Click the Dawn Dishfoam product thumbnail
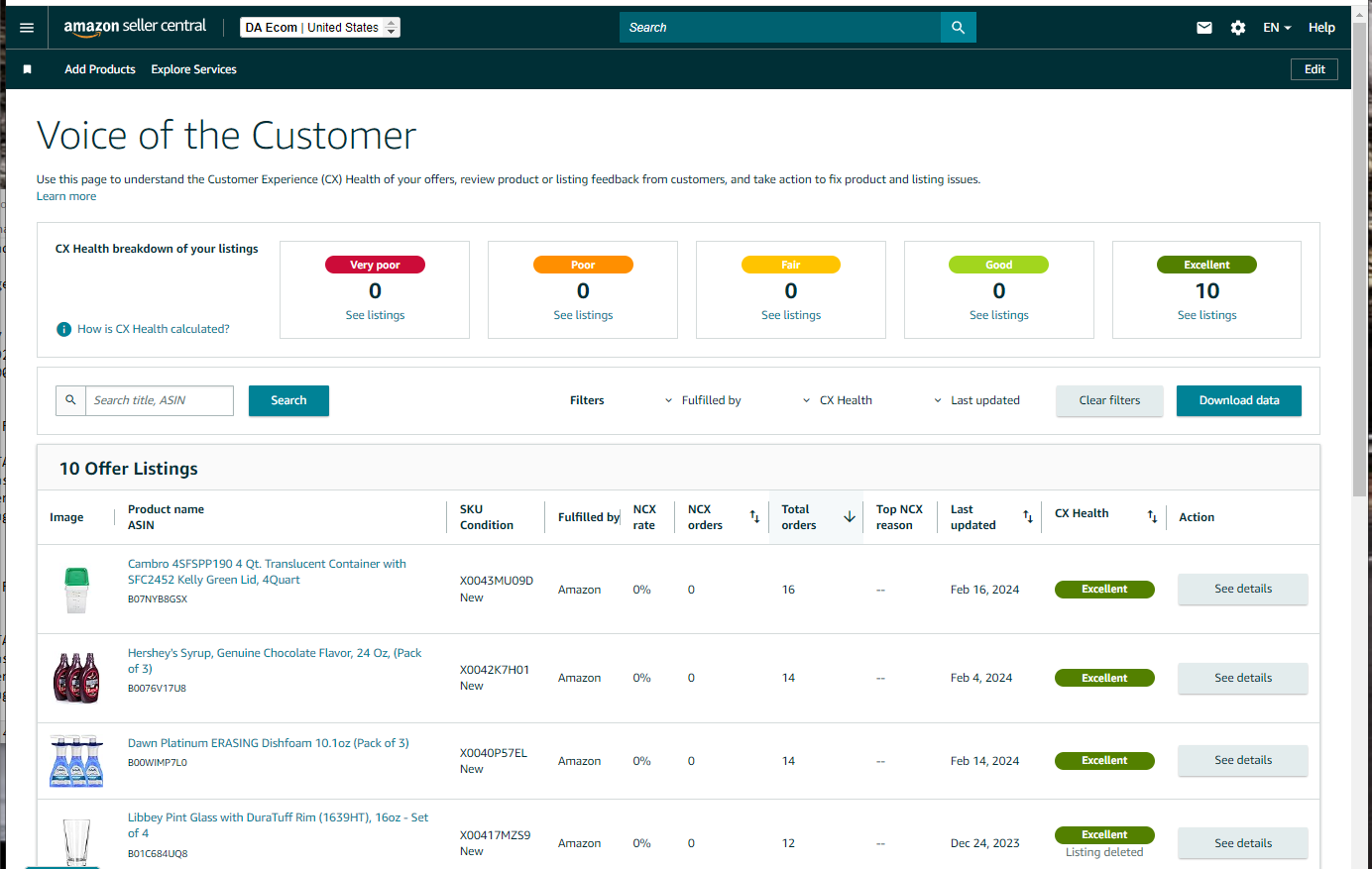This screenshot has width=1372, height=869. click(x=76, y=761)
